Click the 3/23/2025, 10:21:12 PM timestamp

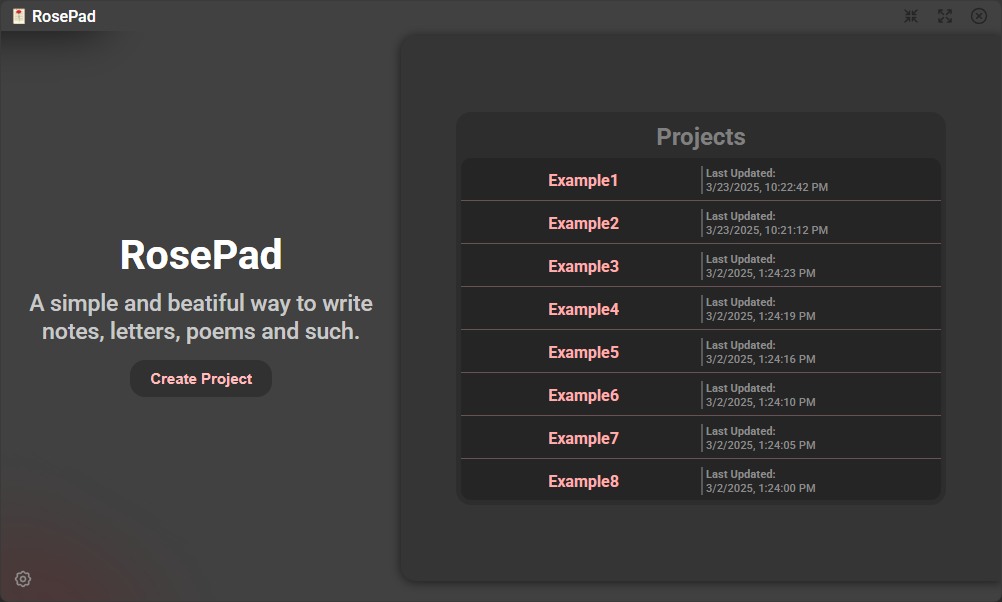[x=766, y=230]
